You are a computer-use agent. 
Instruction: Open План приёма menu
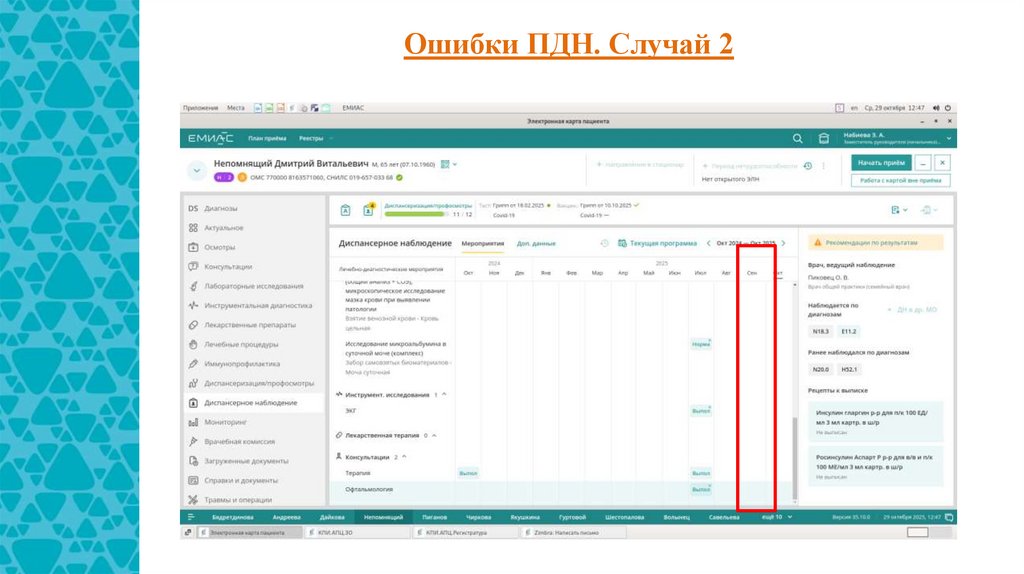(x=267, y=138)
